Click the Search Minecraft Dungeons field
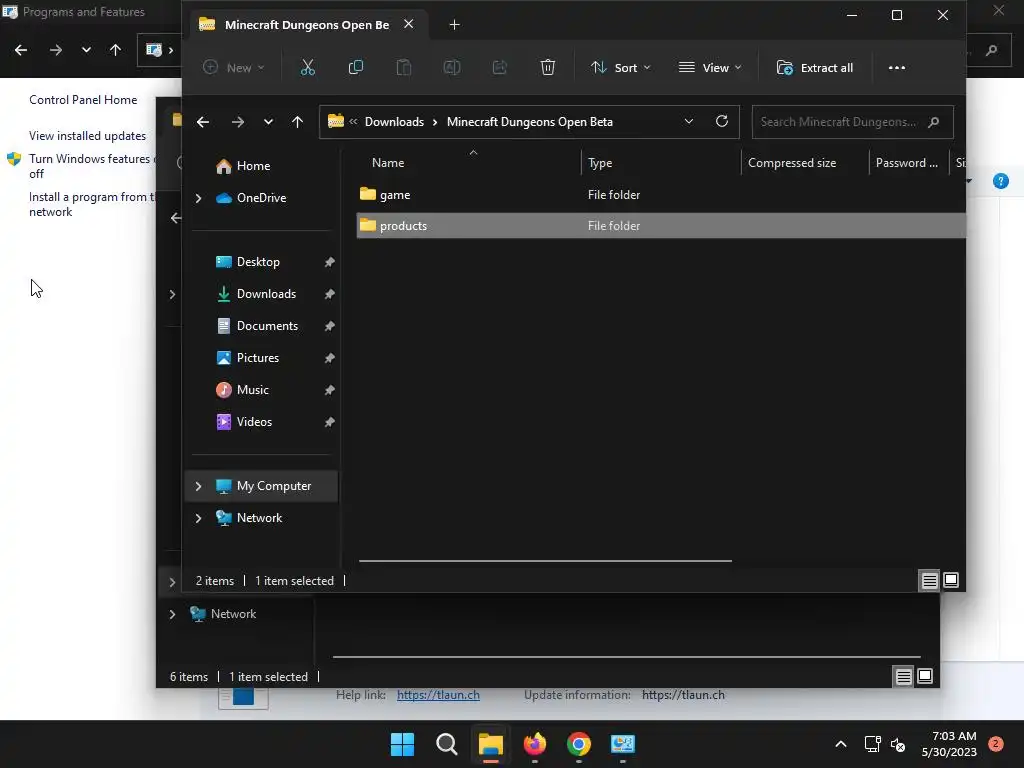Viewport: 1024px width, 768px height. pos(852,121)
